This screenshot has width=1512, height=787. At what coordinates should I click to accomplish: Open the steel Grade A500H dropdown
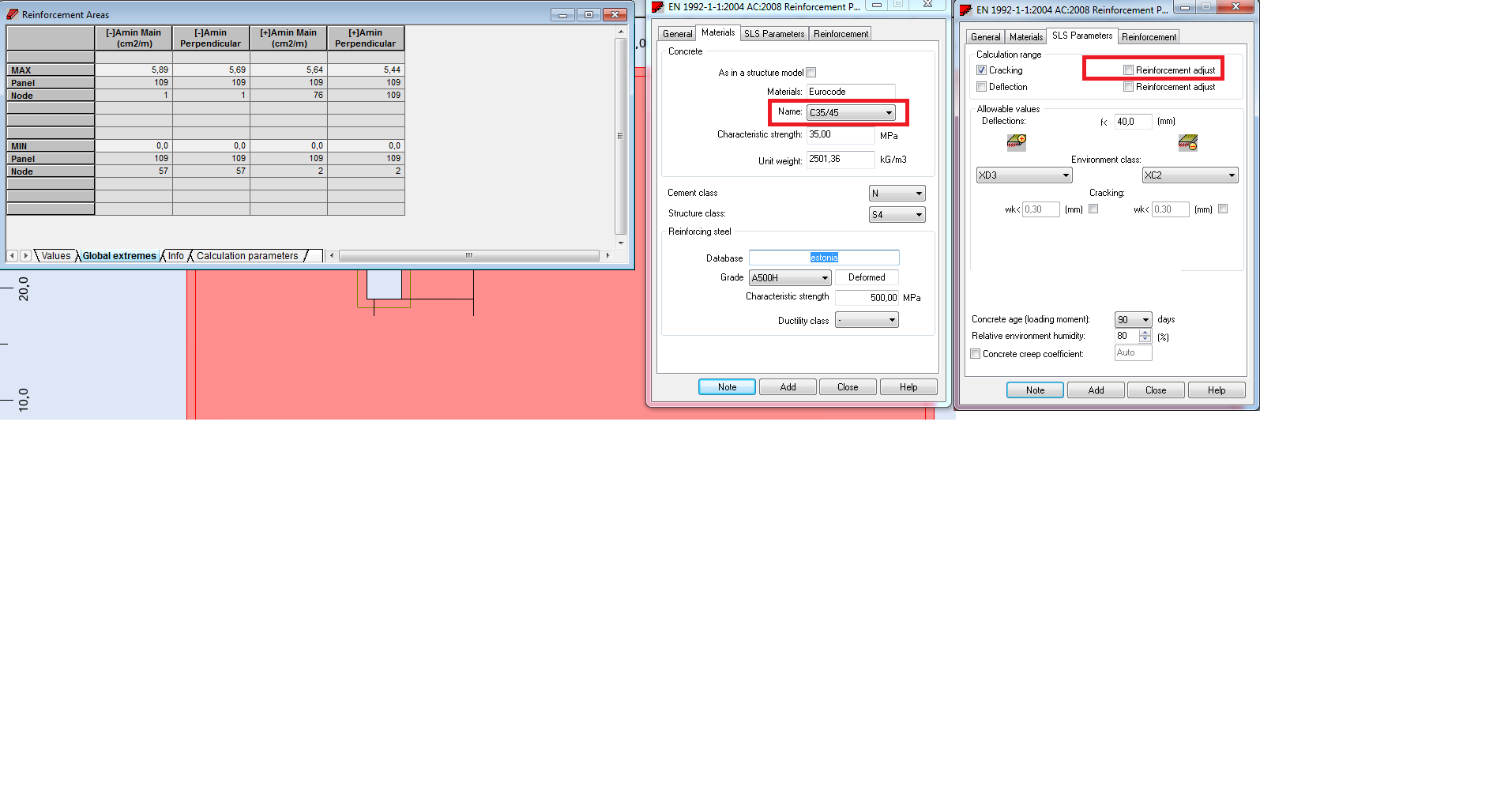tap(790, 278)
